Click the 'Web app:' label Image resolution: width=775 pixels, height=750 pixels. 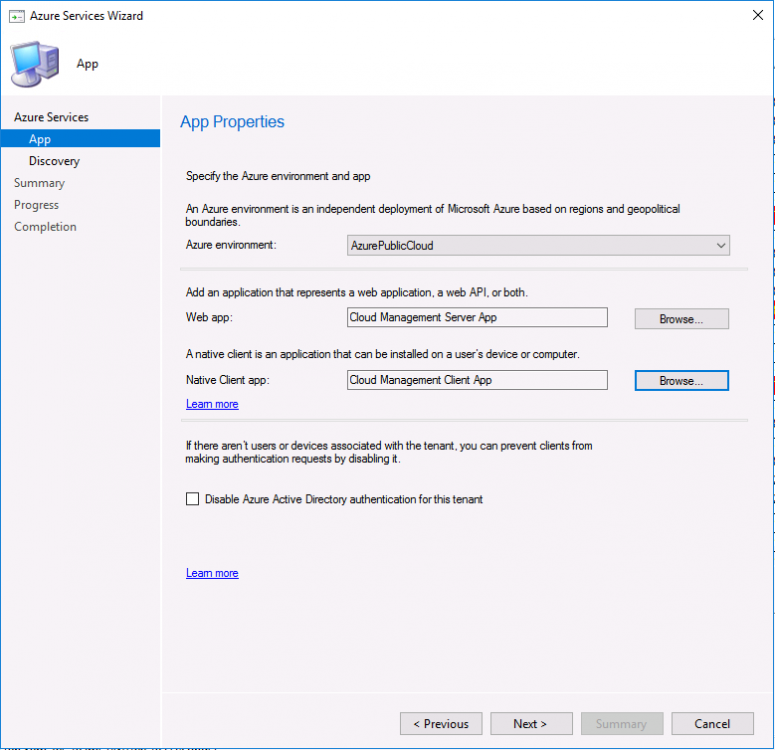coord(209,317)
